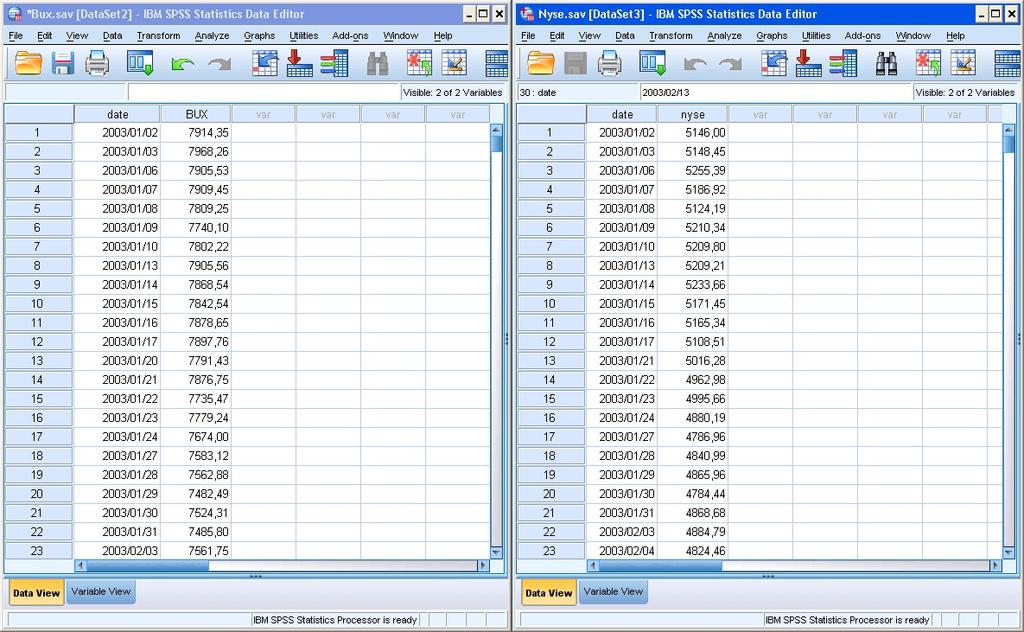Click the BUX value 7674,00
Image resolution: width=1024 pixels, height=632 pixels.
tap(196, 437)
